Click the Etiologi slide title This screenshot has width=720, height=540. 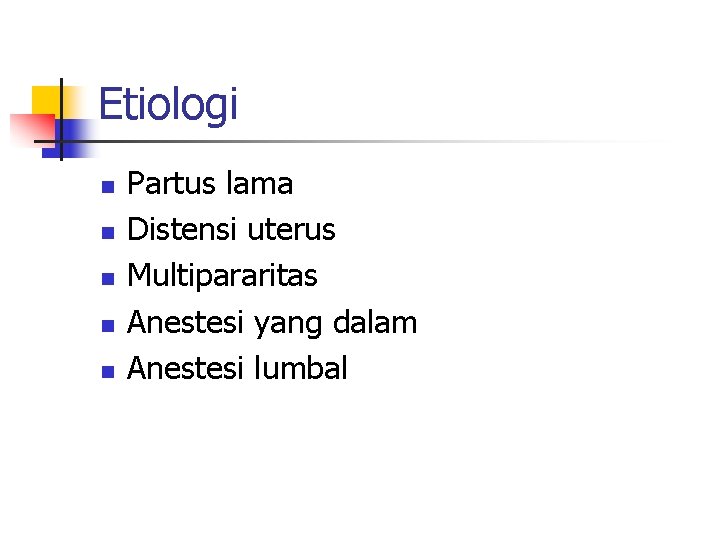pyautogui.click(x=168, y=106)
